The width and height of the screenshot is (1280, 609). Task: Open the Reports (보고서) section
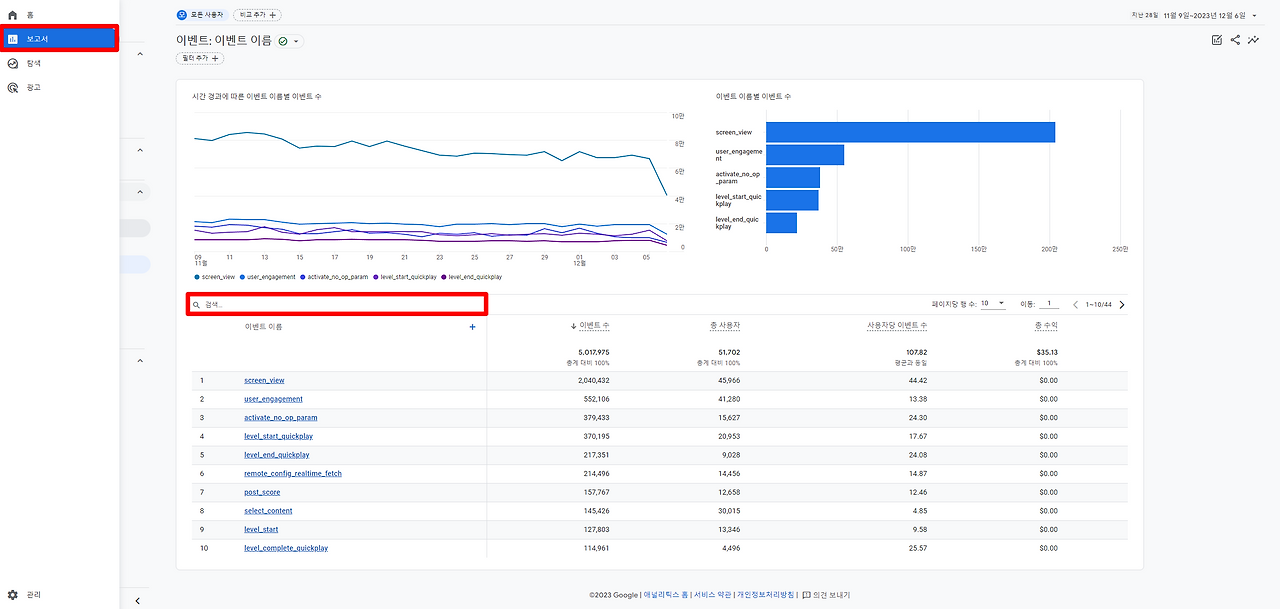pos(59,39)
